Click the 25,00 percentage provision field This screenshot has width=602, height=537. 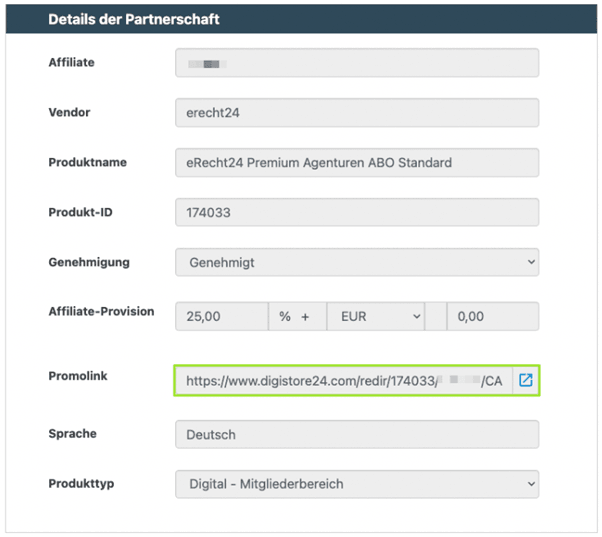[221, 316]
